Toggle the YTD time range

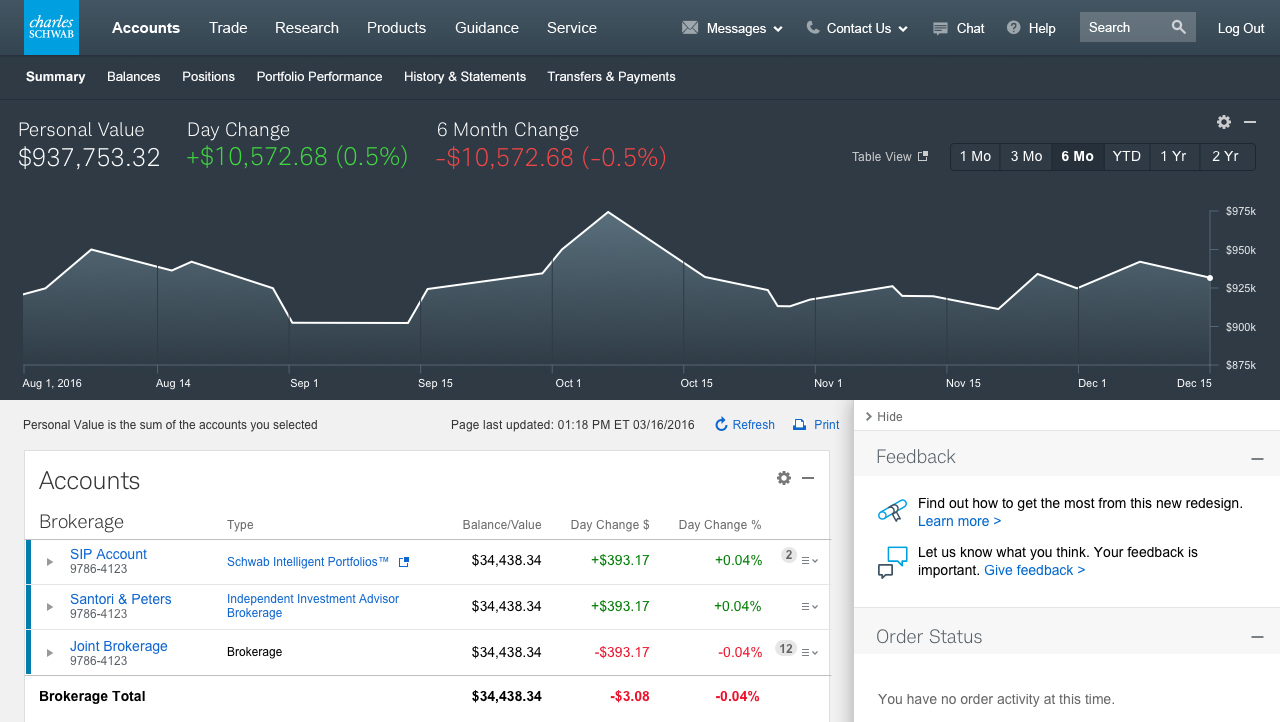pos(1126,156)
